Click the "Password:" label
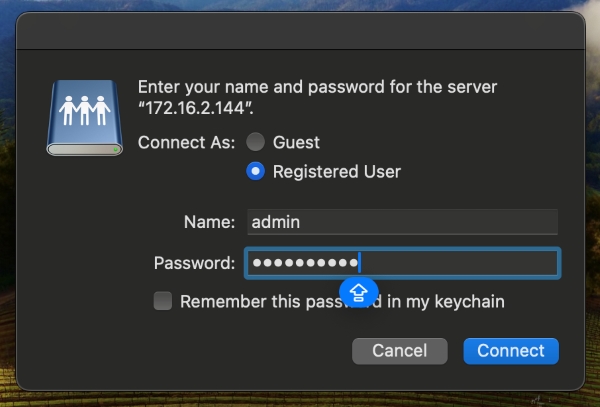This screenshot has width=600, height=407. (x=194, y=263)
